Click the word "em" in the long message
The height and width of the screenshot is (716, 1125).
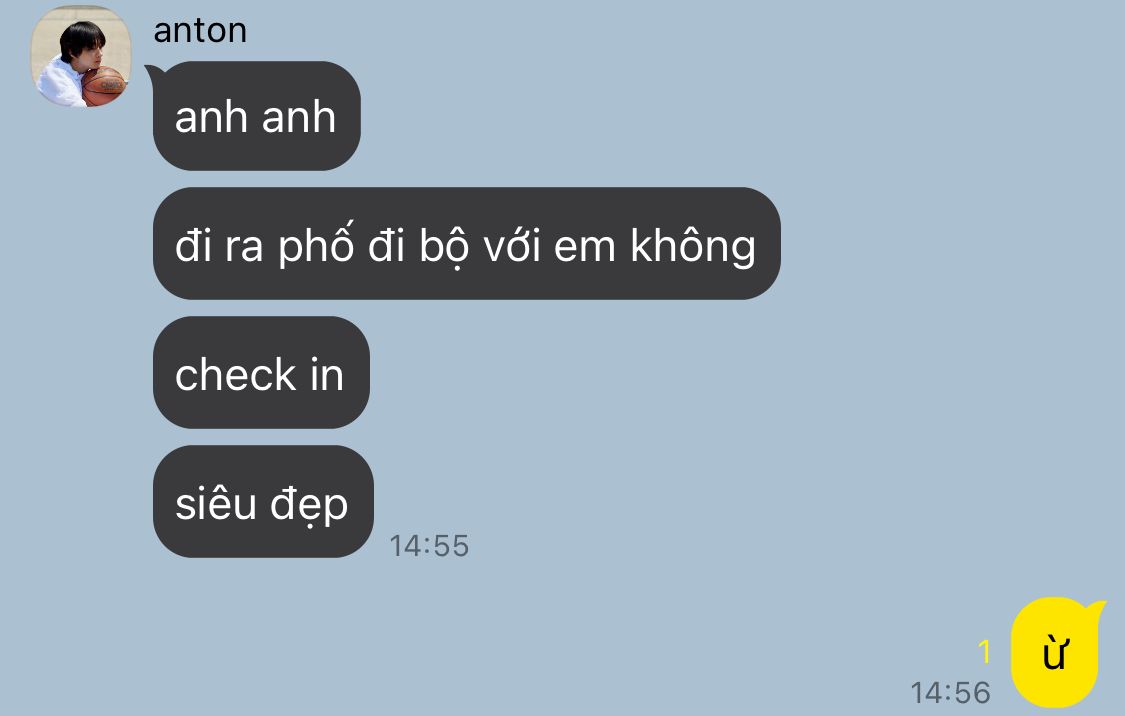coord(585,248)
